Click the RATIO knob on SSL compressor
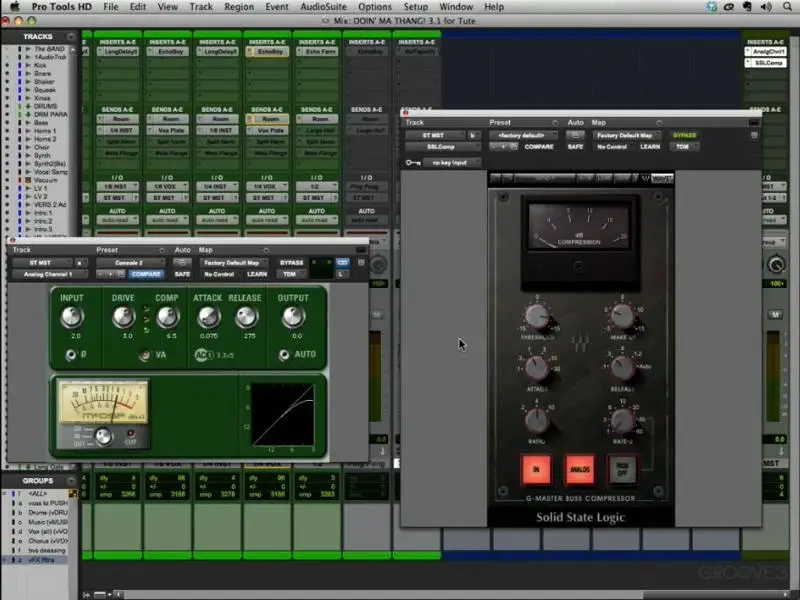This screenshot has height=600, width=800. pyautogui.click(x=537, y=421)
